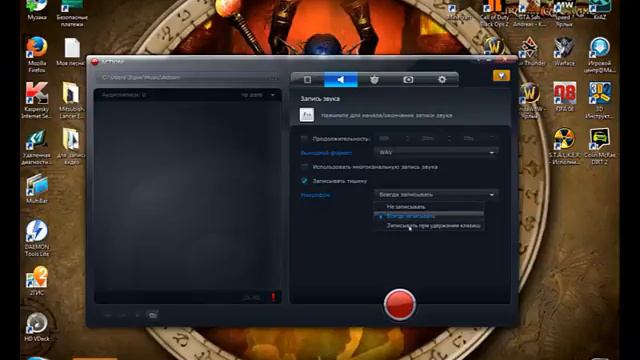Launch Warface from desktop
Screen dimensions: 640x360
(x=564, y=51)
